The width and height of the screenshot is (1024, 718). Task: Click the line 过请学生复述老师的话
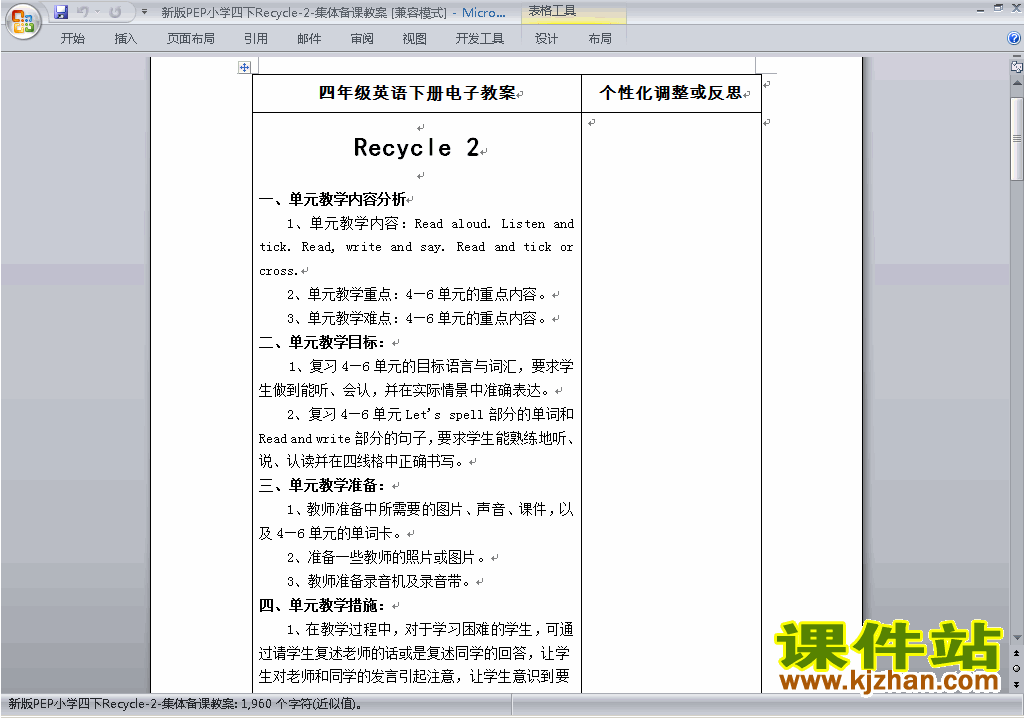pos(414,653)
